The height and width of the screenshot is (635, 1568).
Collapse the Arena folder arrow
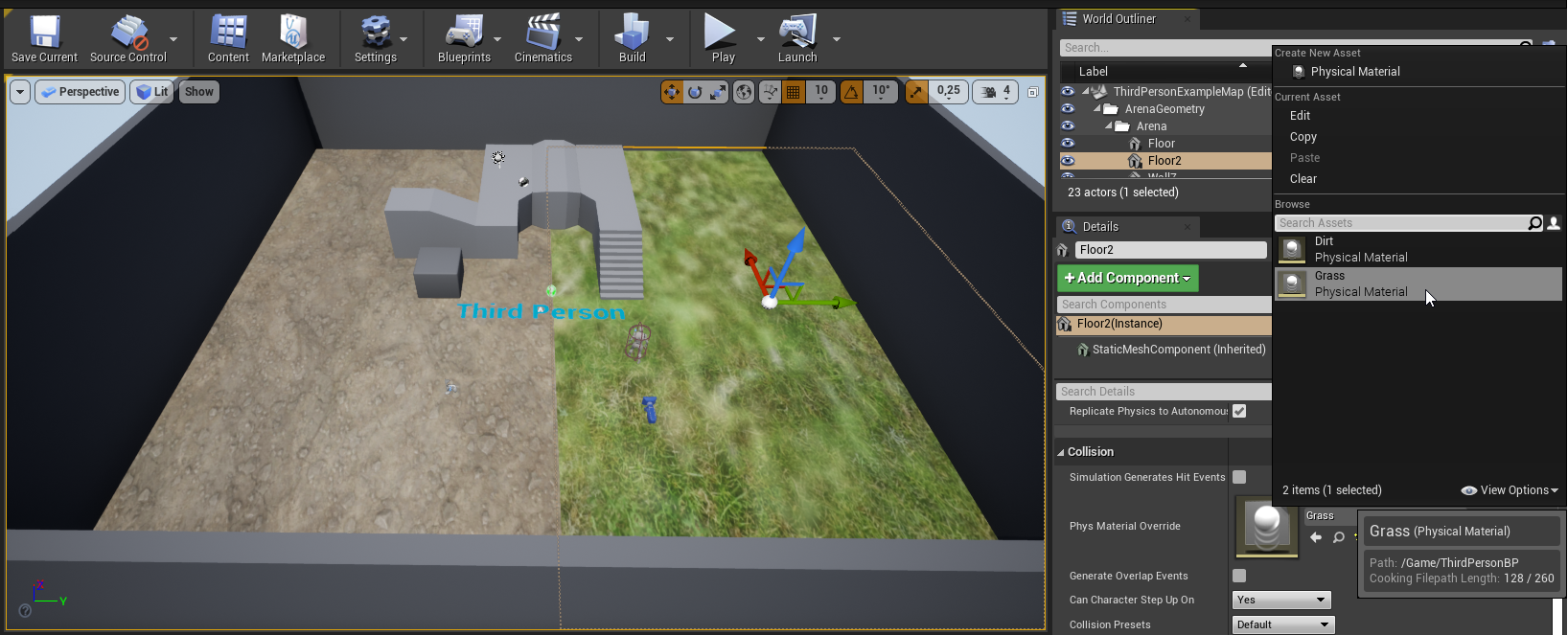[1109, 126]
